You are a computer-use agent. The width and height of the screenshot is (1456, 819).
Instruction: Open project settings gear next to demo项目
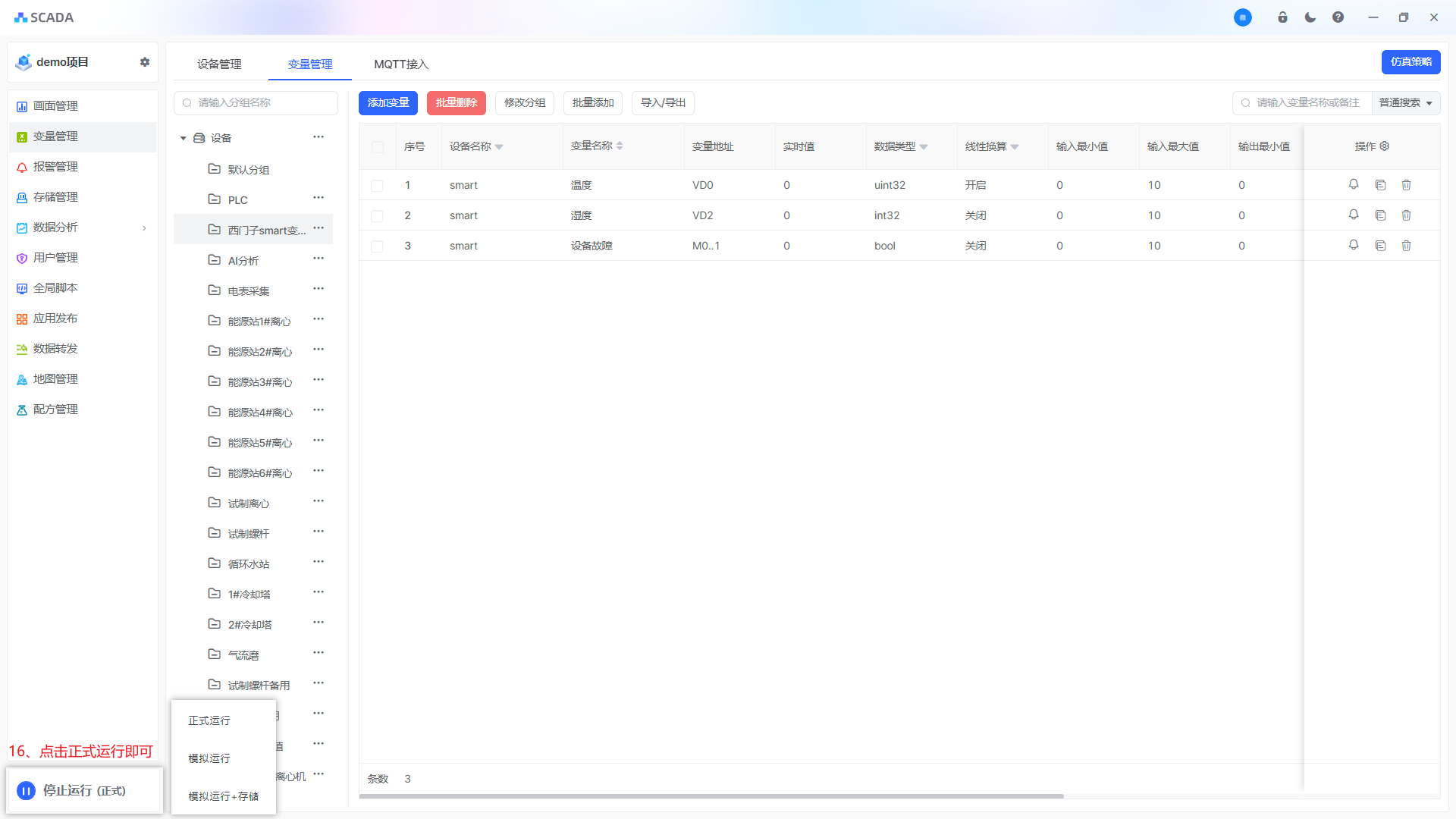[145, 62]
